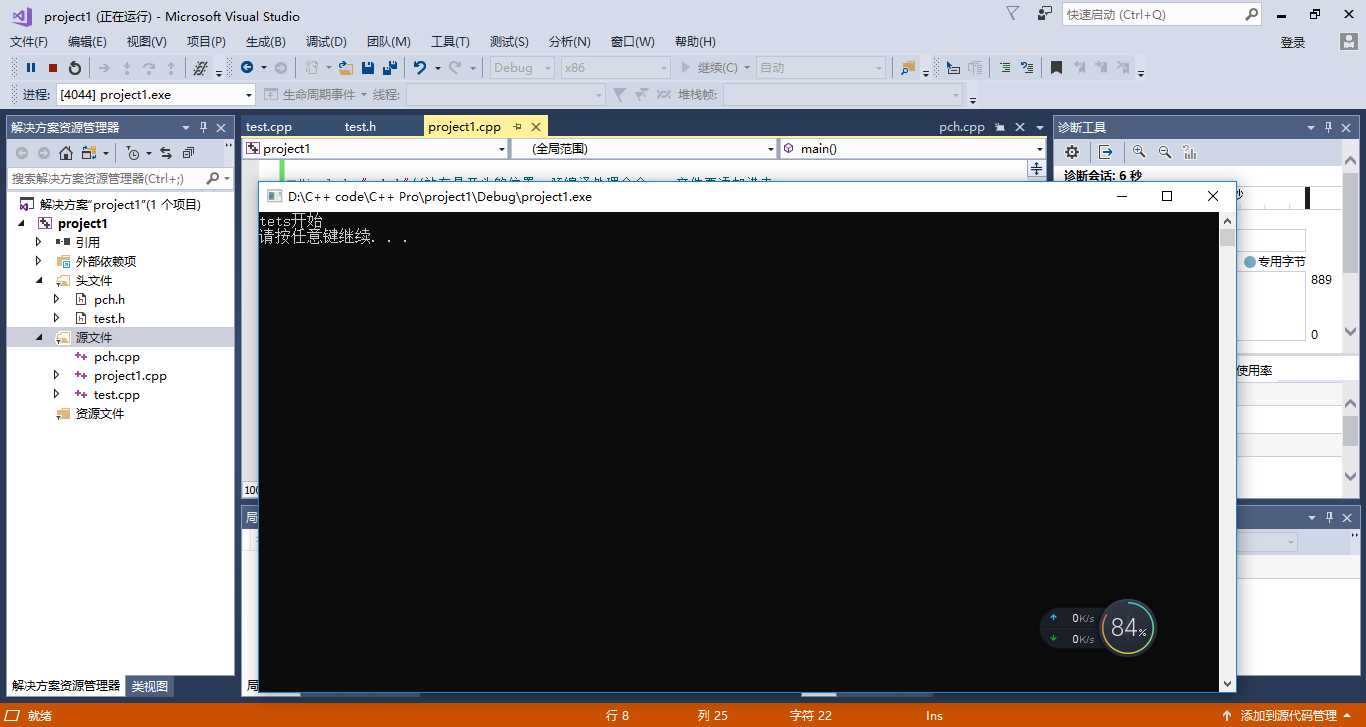This screenshot has height=727, width=1366.
Task: Open the send feedback icon
Action: pyautogui.click(x=1045, y=14)
